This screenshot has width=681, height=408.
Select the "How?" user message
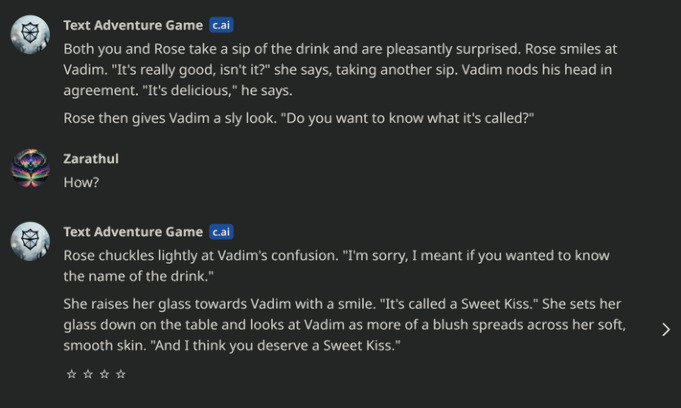point(81,182)
